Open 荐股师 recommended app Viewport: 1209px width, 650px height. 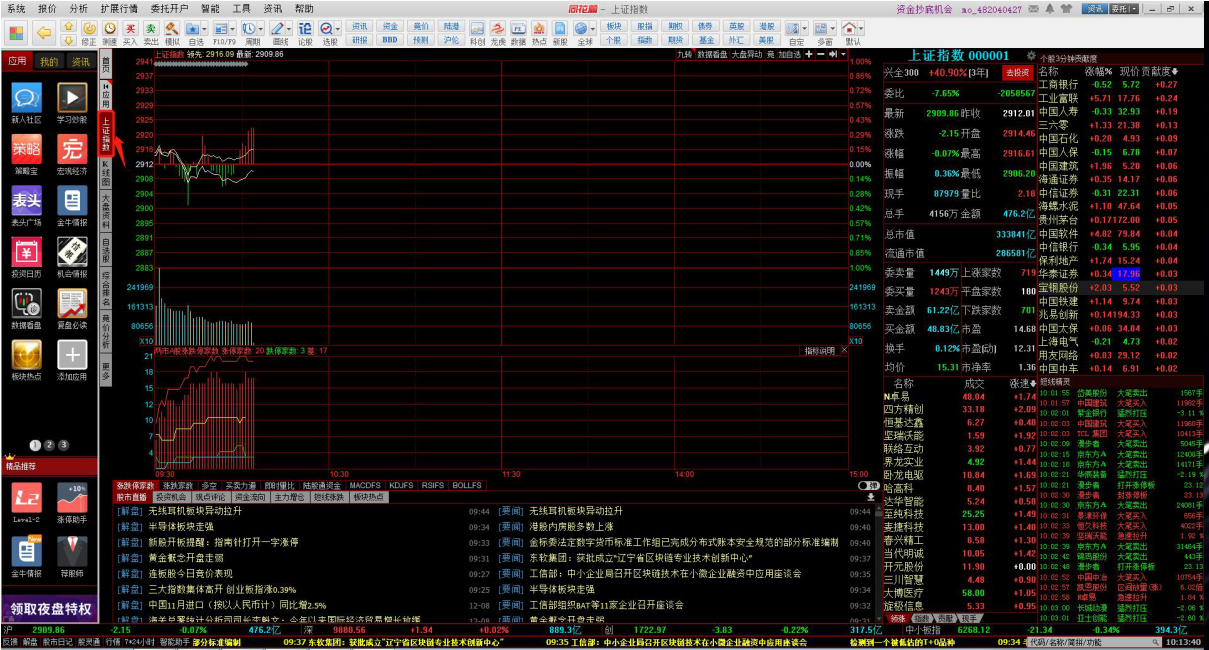click(71, 556)
